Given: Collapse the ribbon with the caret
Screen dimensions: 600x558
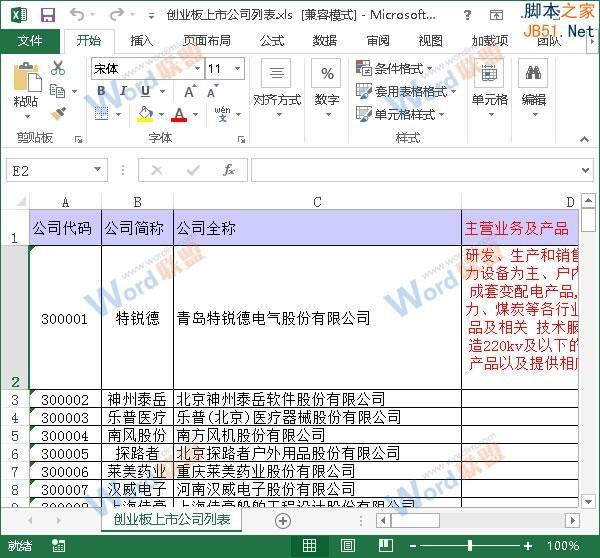Looking at the screenshot, I should point(584,139).
